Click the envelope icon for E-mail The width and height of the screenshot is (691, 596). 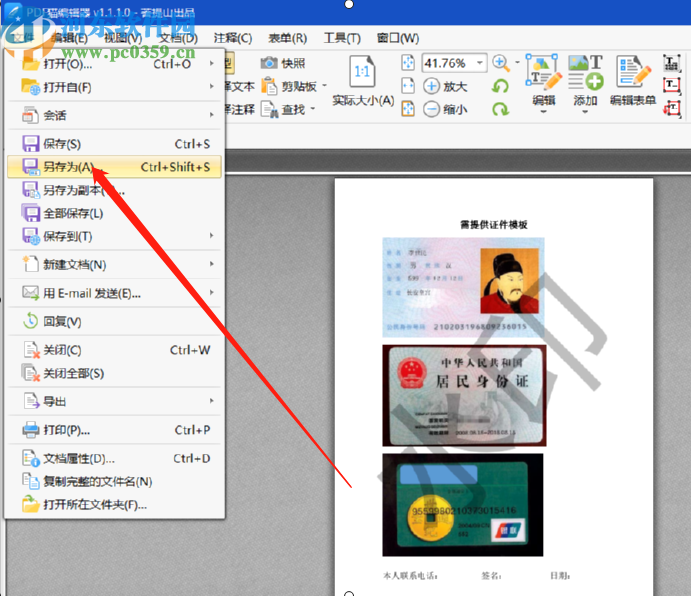click(31, 293)
